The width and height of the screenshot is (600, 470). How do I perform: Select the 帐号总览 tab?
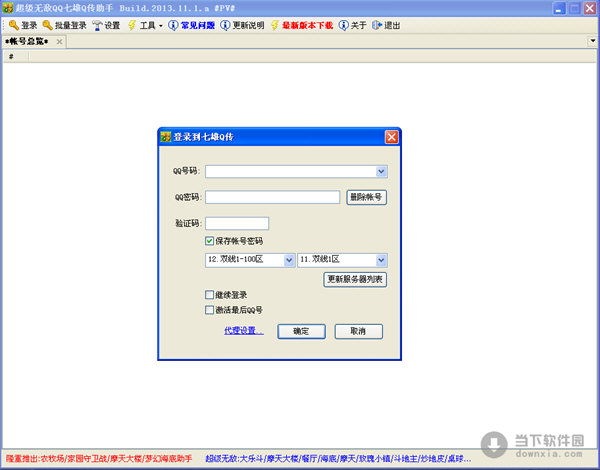pos(27,41)
